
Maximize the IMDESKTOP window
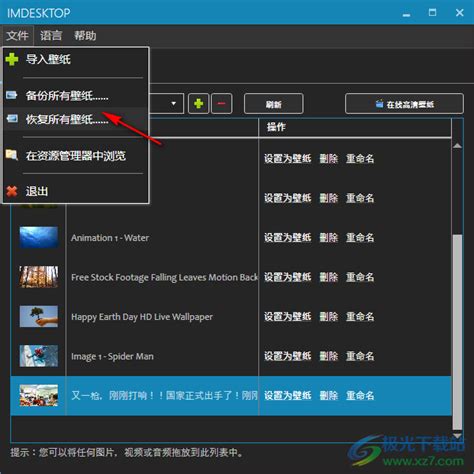pyautogui.click(x=432, y=13)
